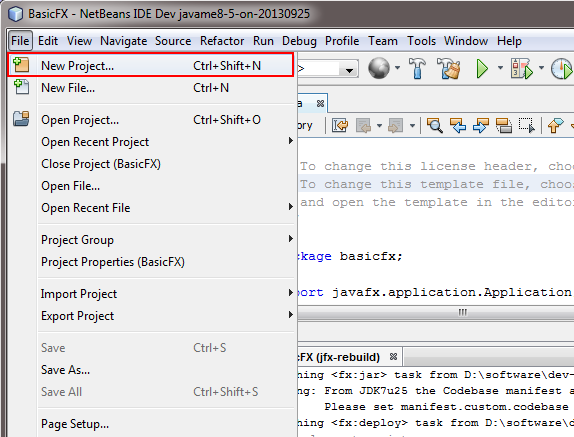Toggle Highlight Search icon in editor toolbar
Image resolution: width=574 pixels, height=437 pixels.
[x=504, y=126]
